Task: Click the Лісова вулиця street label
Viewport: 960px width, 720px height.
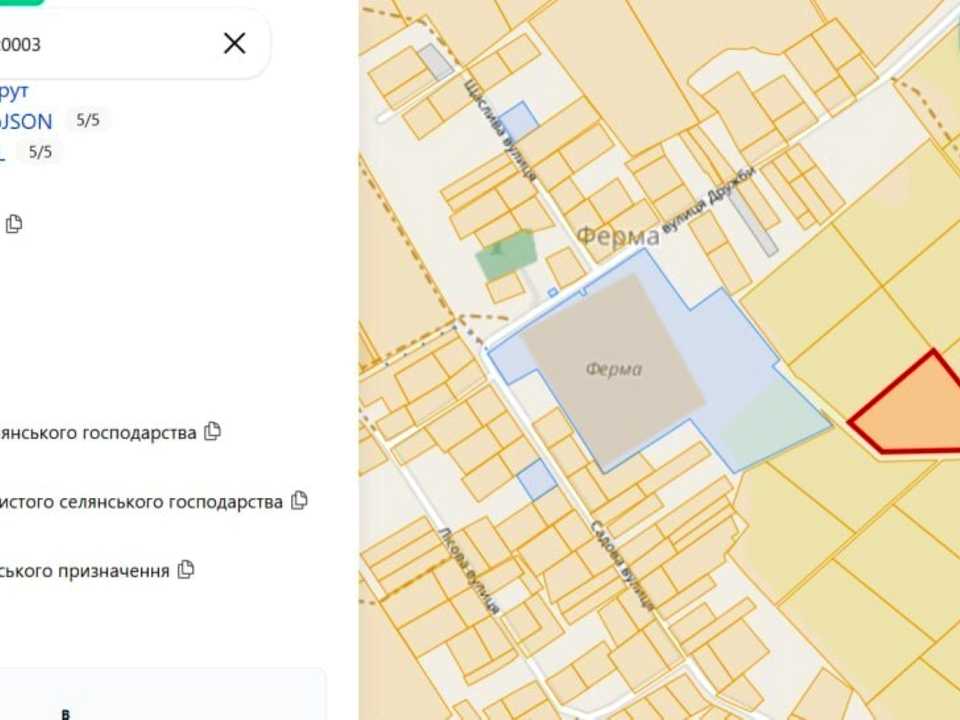Action: click(x=470, y=570)
